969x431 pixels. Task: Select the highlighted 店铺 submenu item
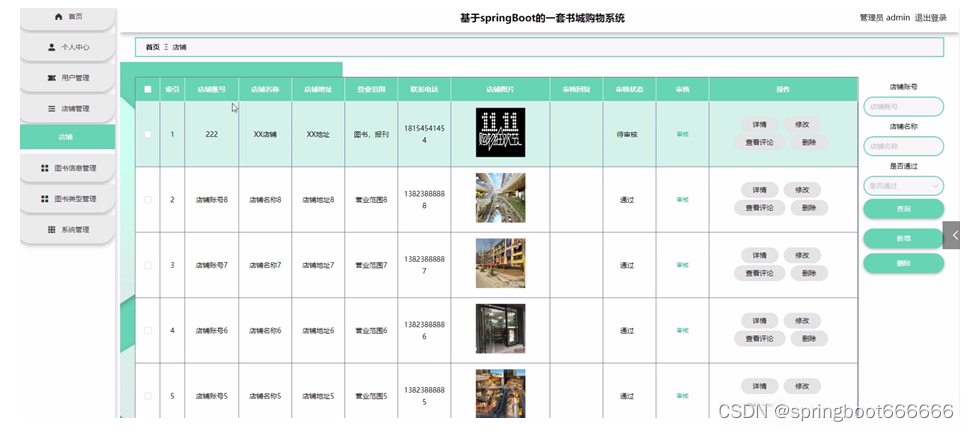67,137
